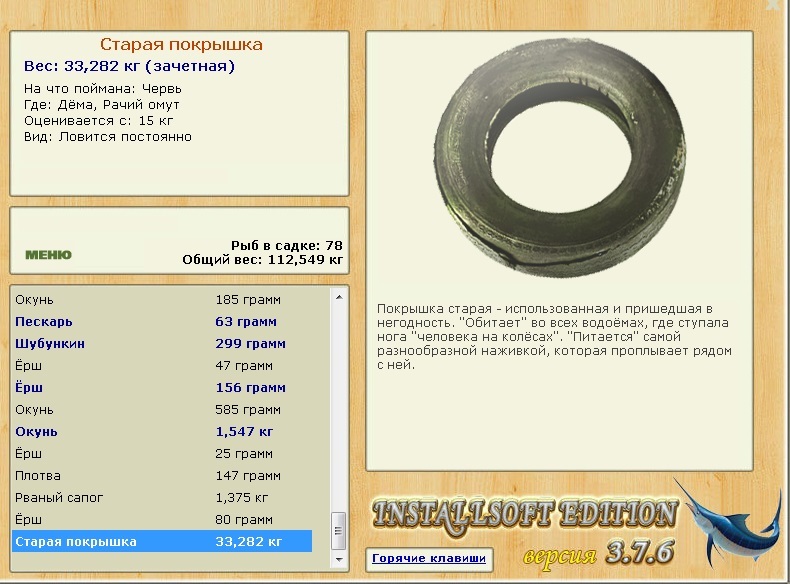Select the Окунь 585 грамм row
Viewport: 790px width, 584px height.
[162, 410]
